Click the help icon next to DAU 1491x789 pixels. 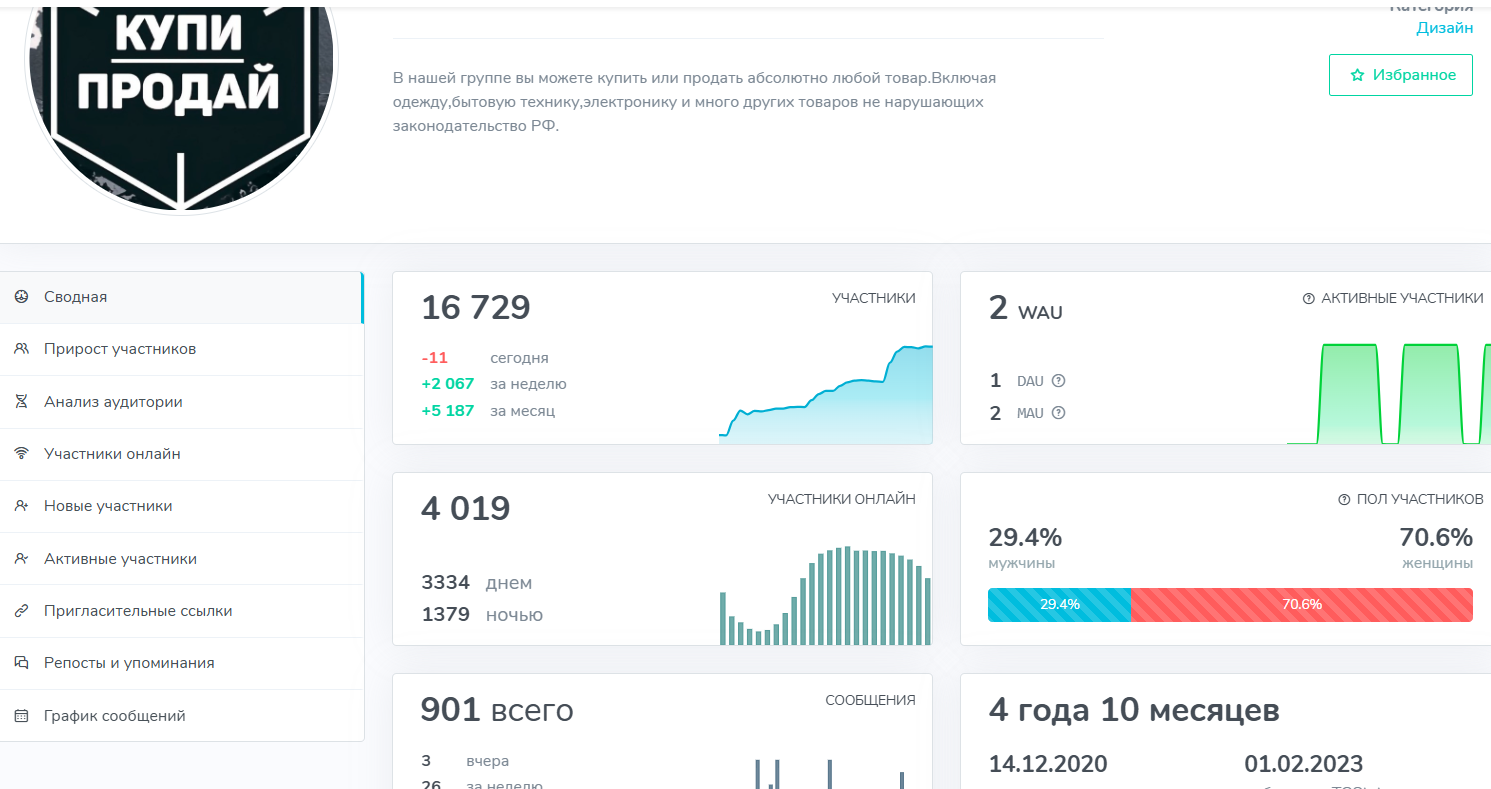click(1059, 381)
